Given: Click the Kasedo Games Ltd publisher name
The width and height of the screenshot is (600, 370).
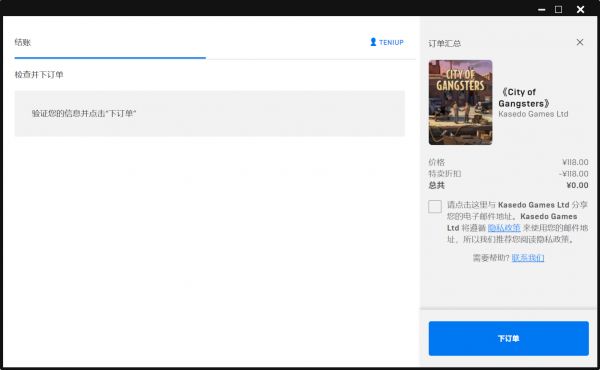Looking at the screenshot, I should point(533,114).
